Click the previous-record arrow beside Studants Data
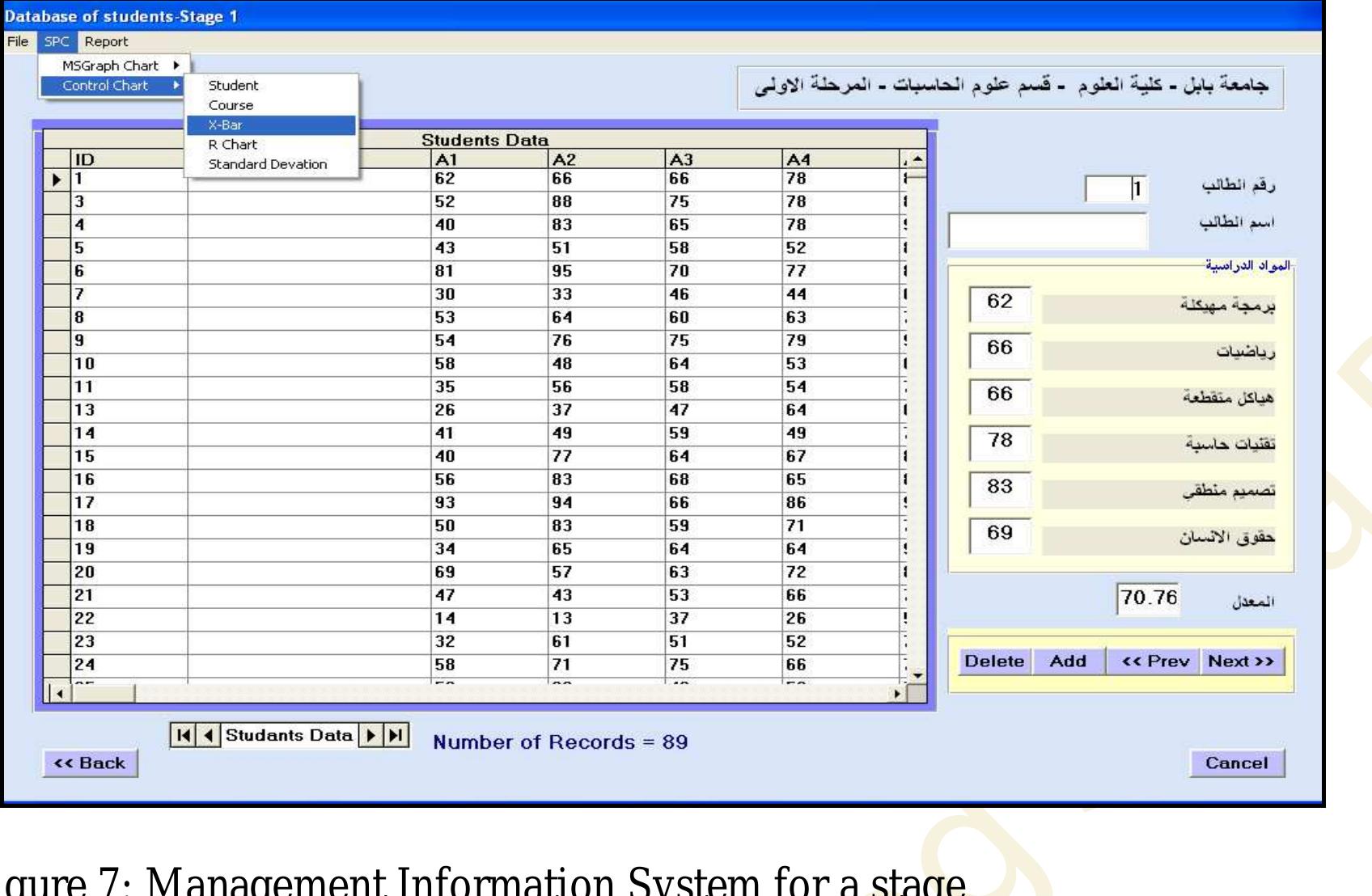This screenshot has width=1372, height=896. coord(210,734)
